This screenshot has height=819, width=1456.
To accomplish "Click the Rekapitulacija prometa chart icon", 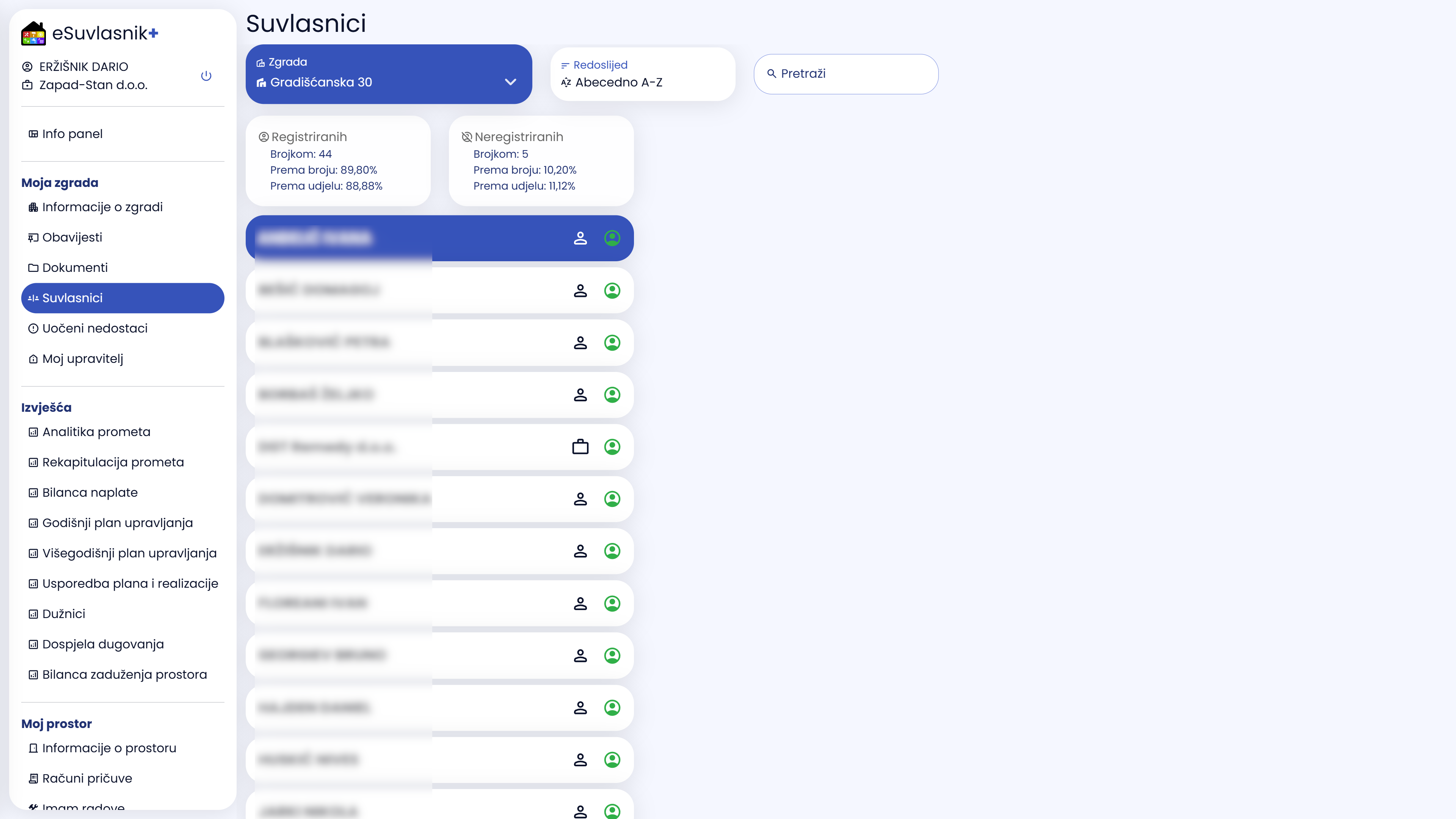I will tap(33, 462).
